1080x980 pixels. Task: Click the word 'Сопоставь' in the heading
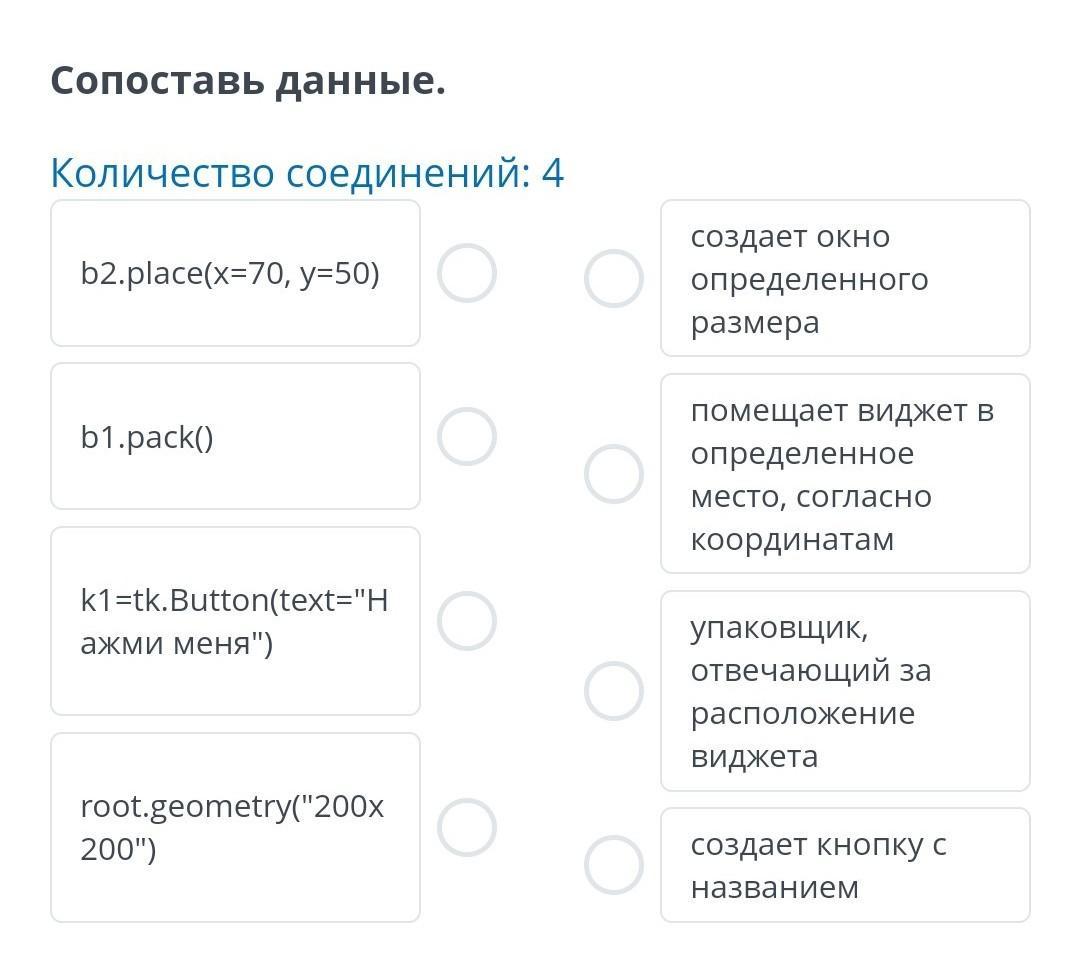coord(157,81)
